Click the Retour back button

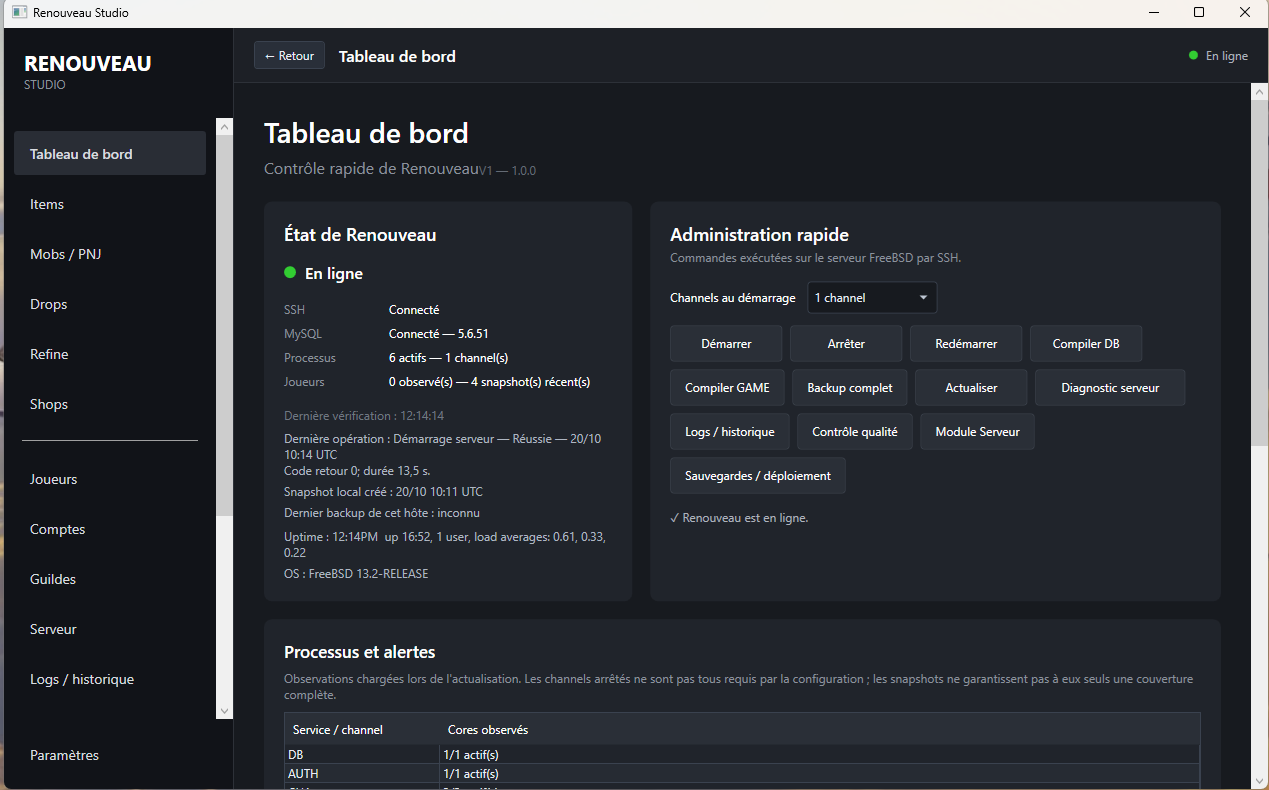tap(289, 56)
